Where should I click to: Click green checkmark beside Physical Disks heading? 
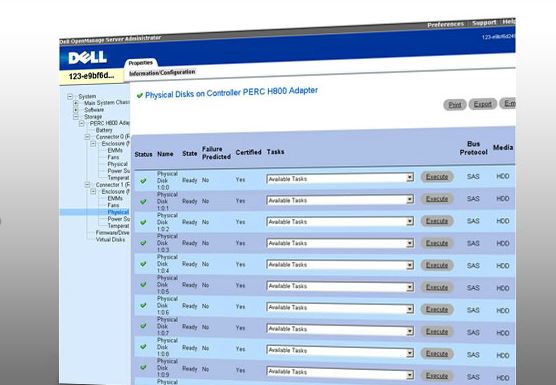[x=140, y=95]
